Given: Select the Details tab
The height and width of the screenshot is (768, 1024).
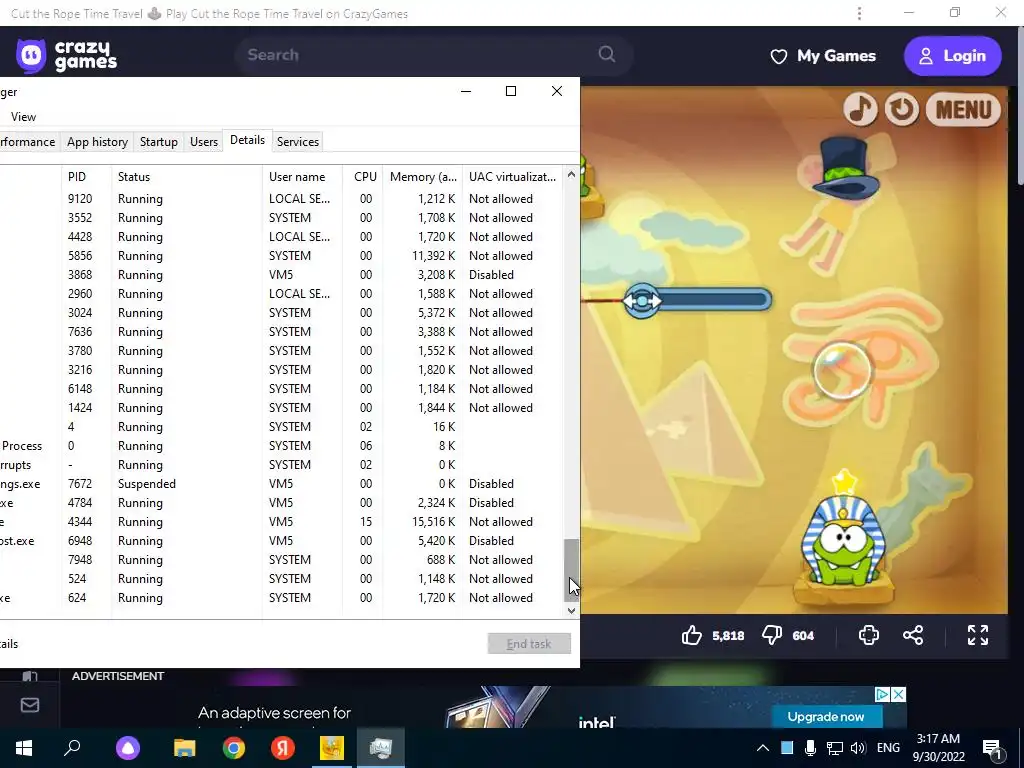Looking at the screenshot, I should 248,140.
